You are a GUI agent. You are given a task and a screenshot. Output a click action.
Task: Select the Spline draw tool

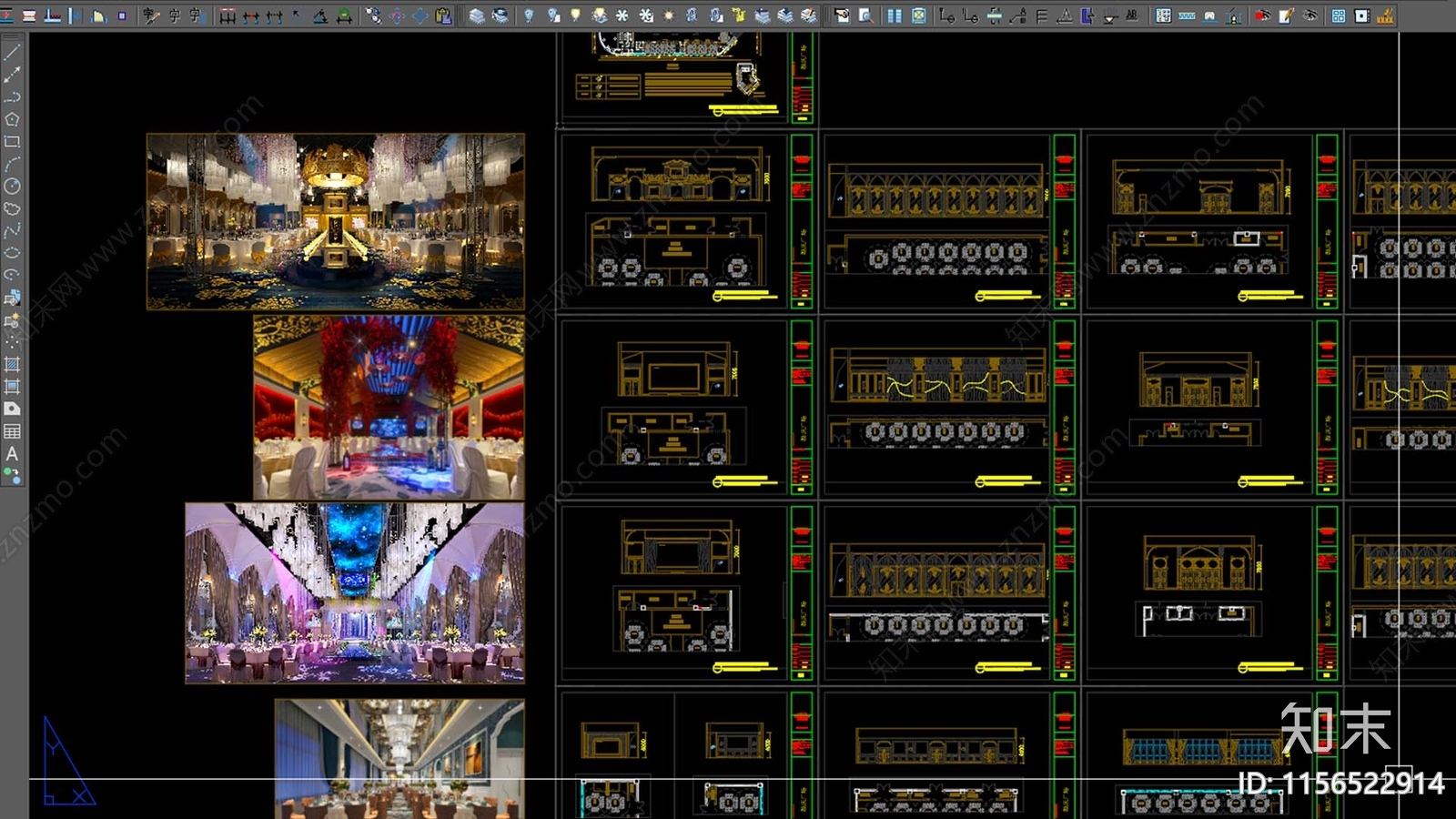[x=12, y=230]
